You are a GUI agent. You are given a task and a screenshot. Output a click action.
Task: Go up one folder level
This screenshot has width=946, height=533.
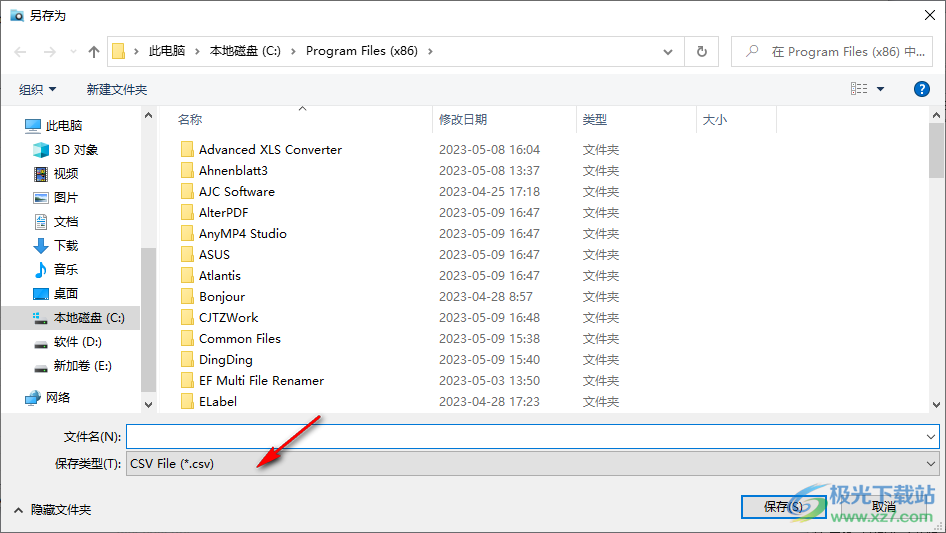coord(94,52)
